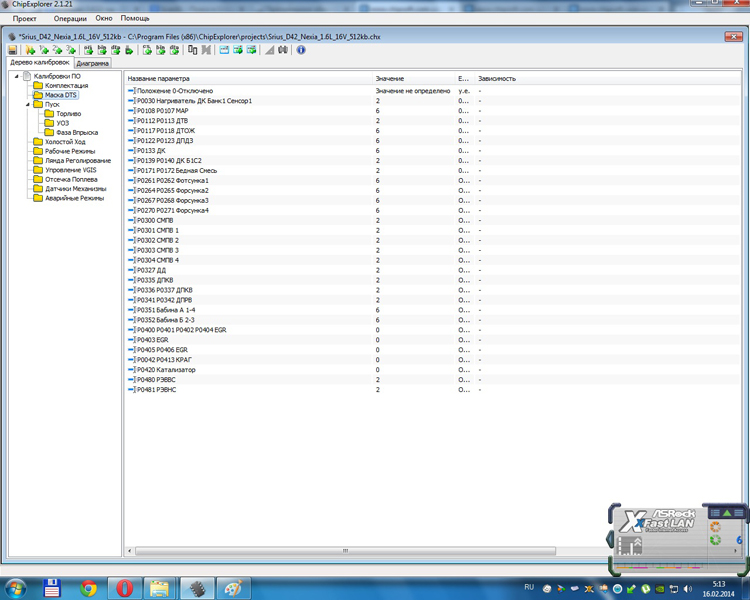The width and height of the screenshot is (750, 600).
Task: Collapse the Калибровки ПО root node
Action: coord(15,76)
